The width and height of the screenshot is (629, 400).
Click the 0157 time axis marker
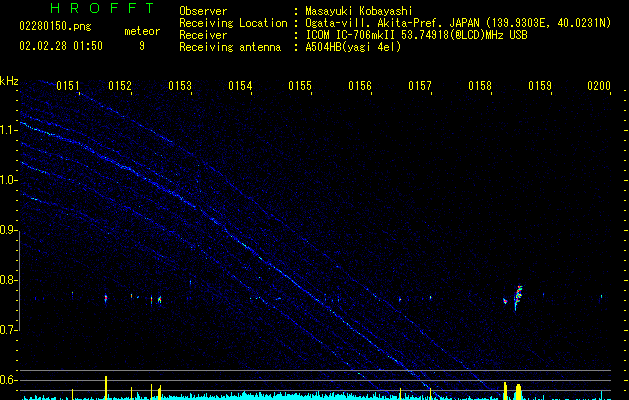(x=420, y=86)
